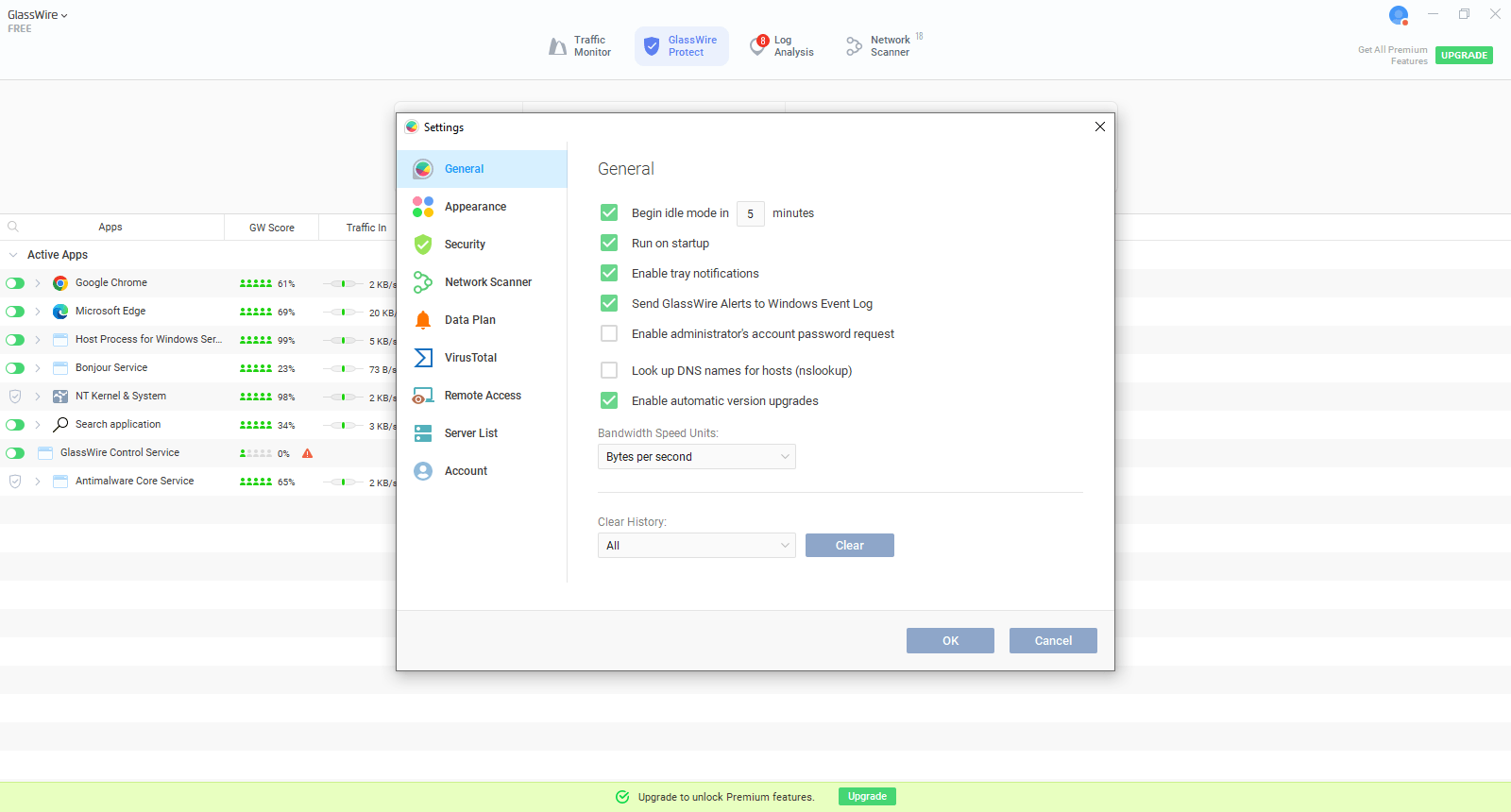Close the Settings dialog with X
The width and height of the screenshot is (1511, 812).
tap(1100, 127)
